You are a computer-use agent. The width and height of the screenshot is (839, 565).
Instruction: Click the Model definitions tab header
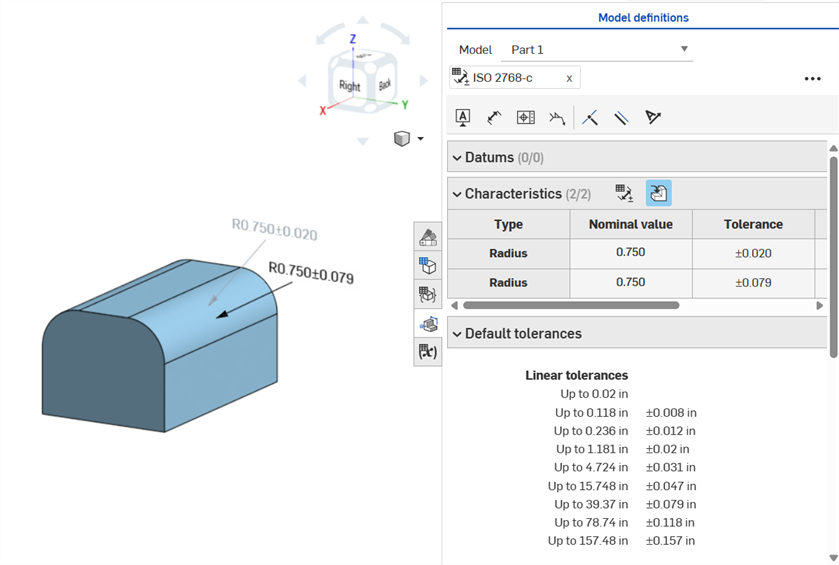[x=643, y=17]
